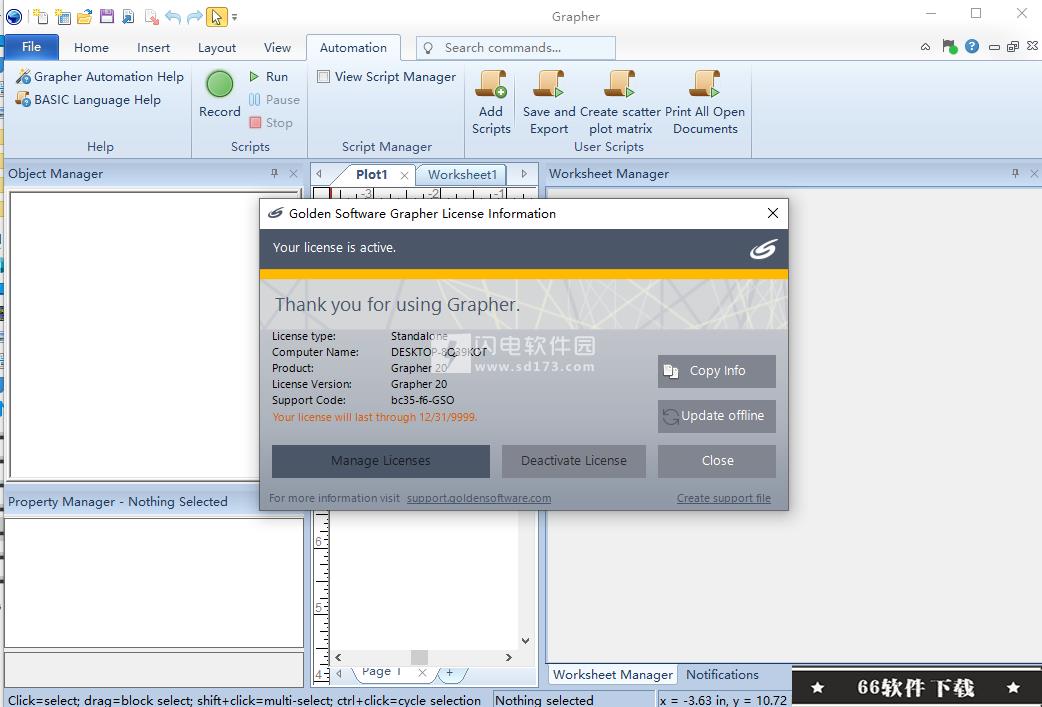This screenshot has height=707, width=1042.
Task: Run Print All Open Documents script
Action: [x=705, y=102]
